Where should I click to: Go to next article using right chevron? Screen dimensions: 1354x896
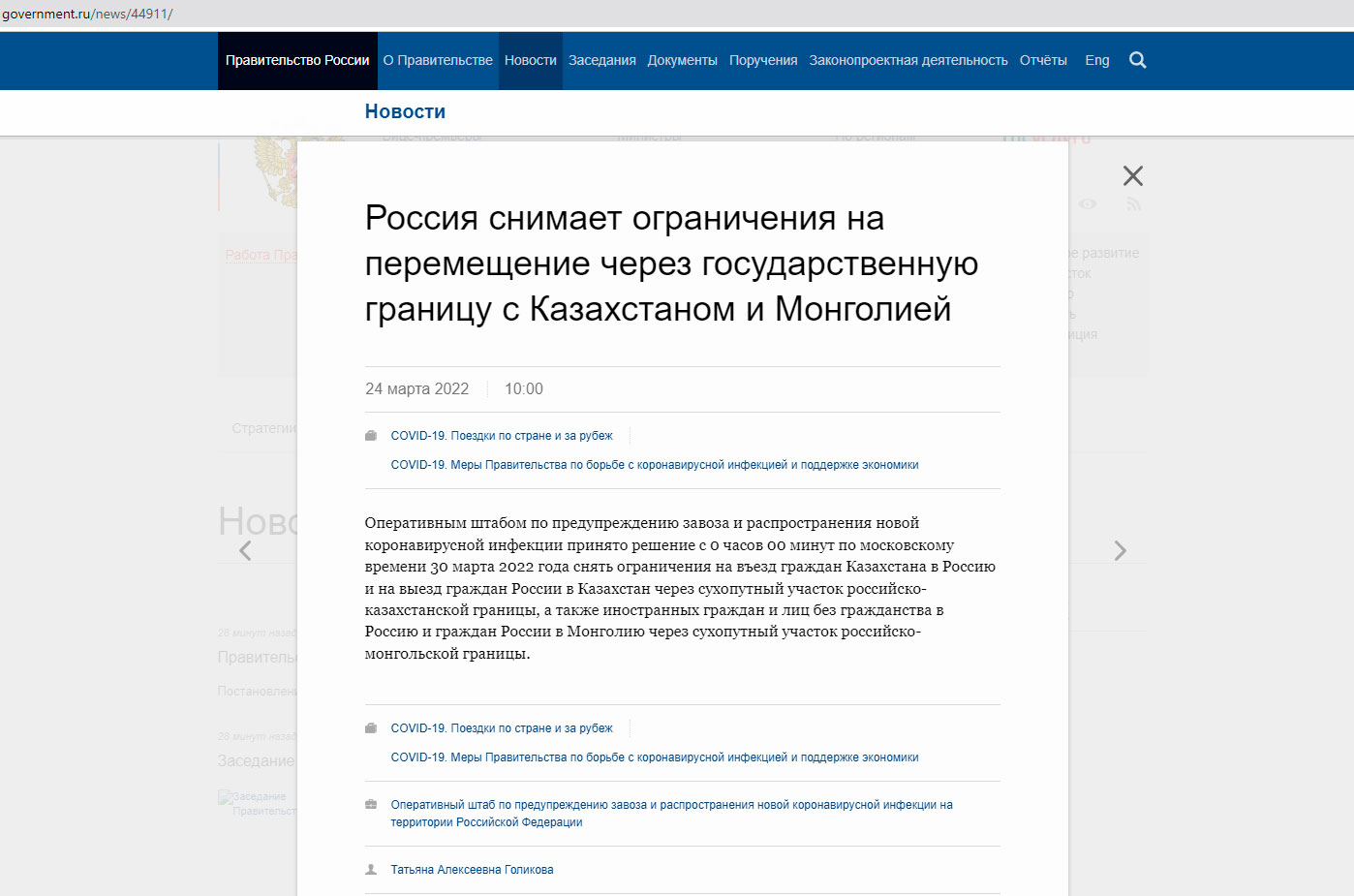[x=1120, y=551]
